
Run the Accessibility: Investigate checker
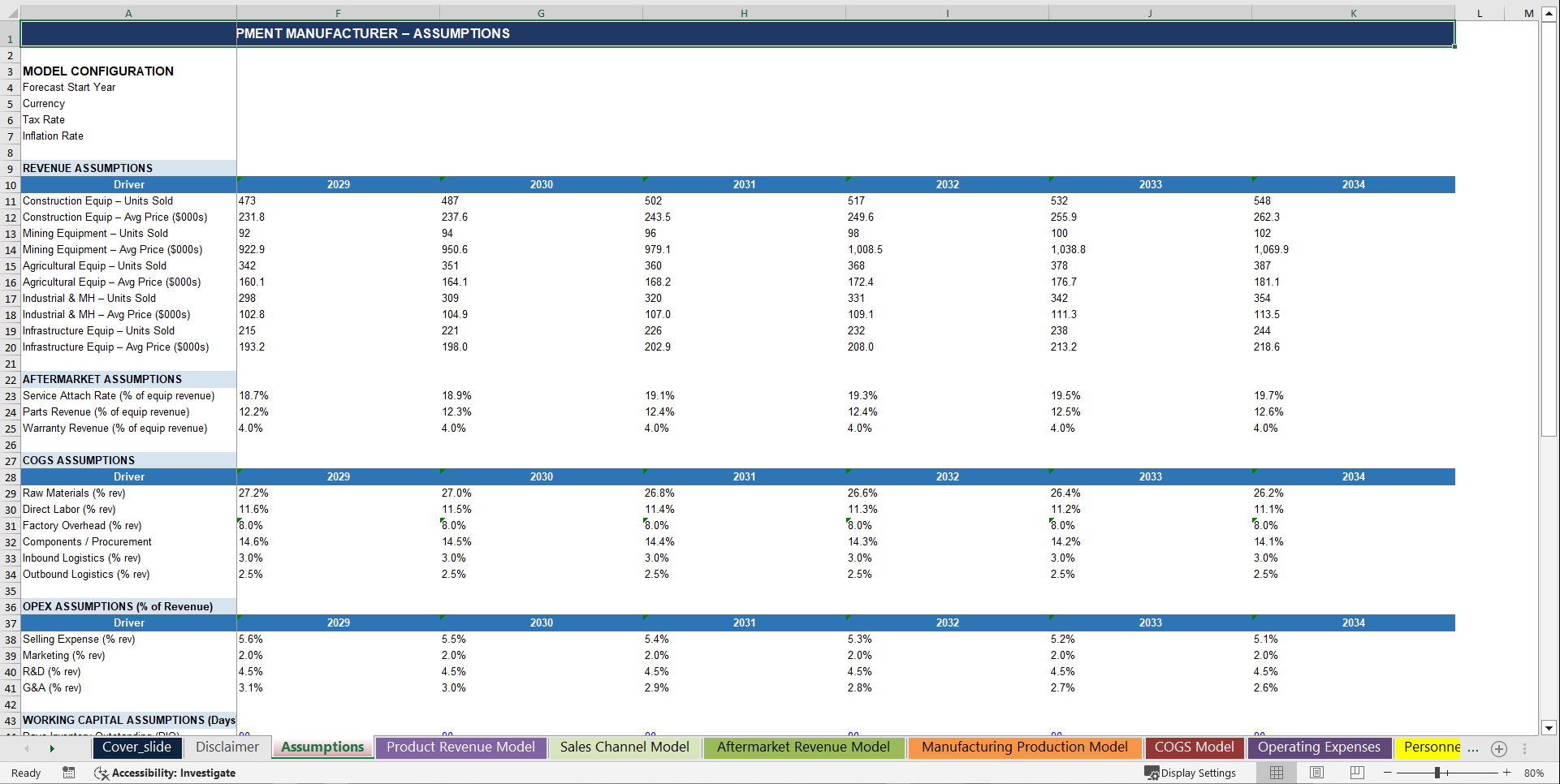coord(166,773)
